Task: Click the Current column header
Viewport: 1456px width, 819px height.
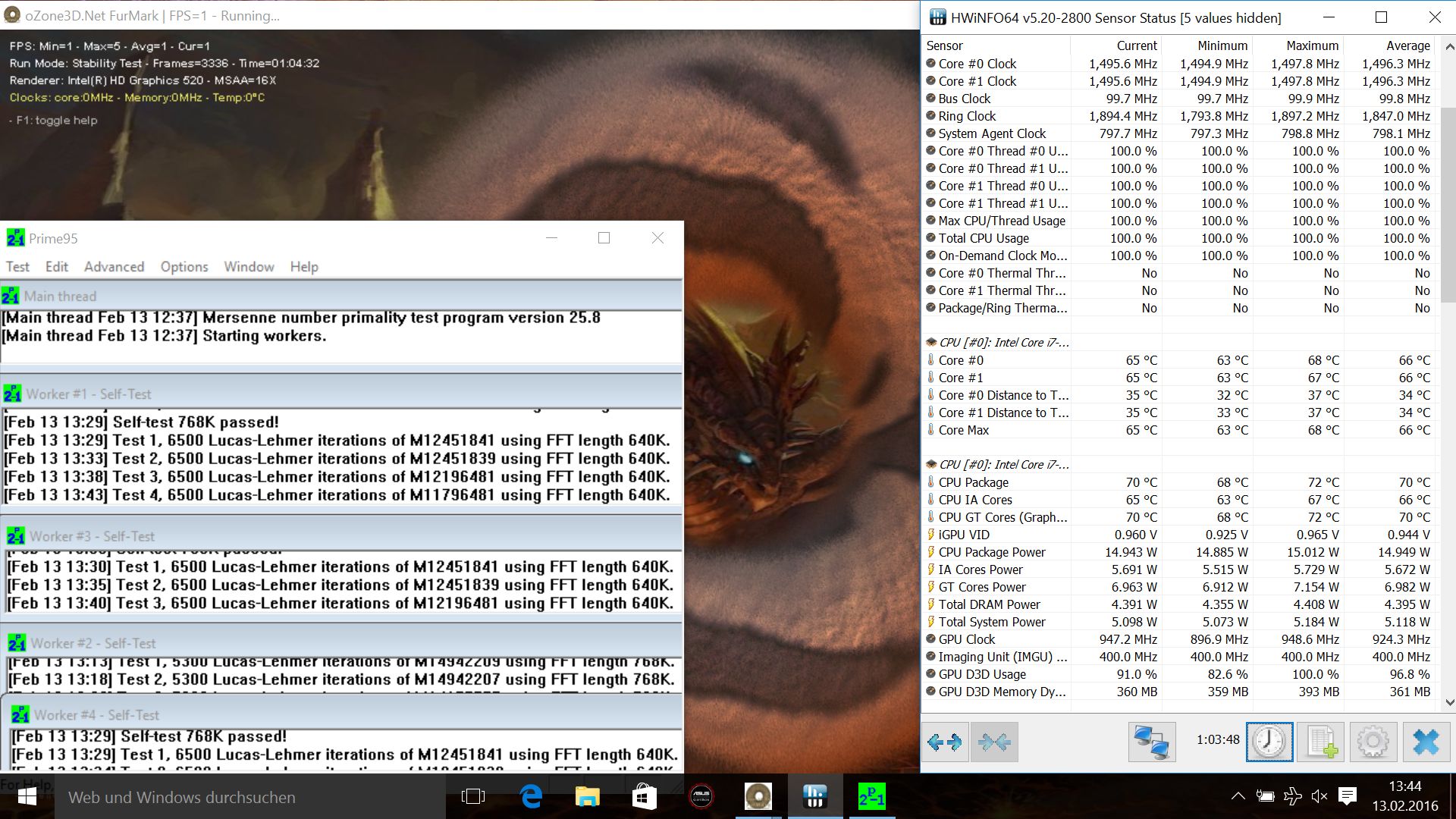Action: coord(1116,45)
